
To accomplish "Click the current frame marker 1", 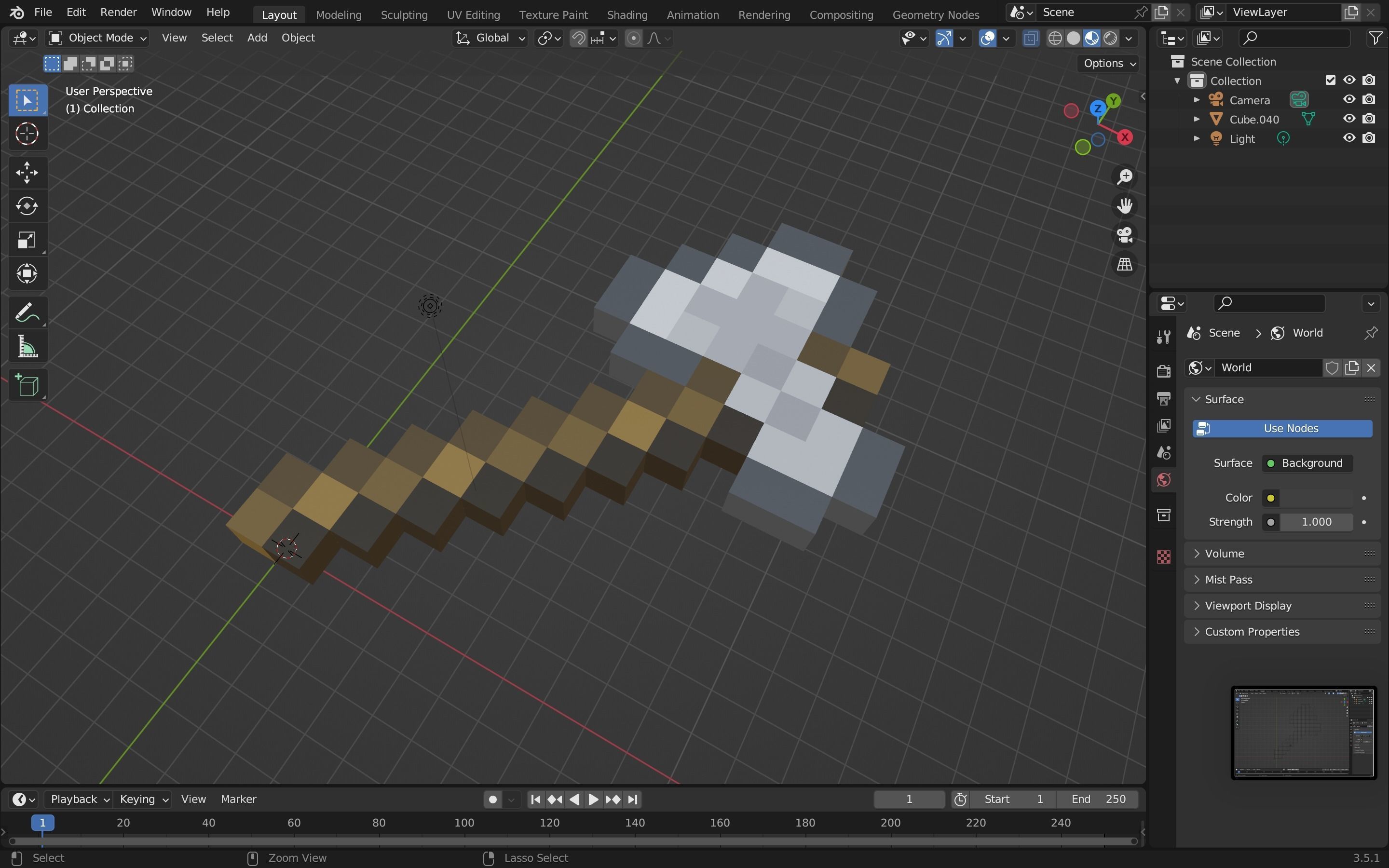I will 42,823.
